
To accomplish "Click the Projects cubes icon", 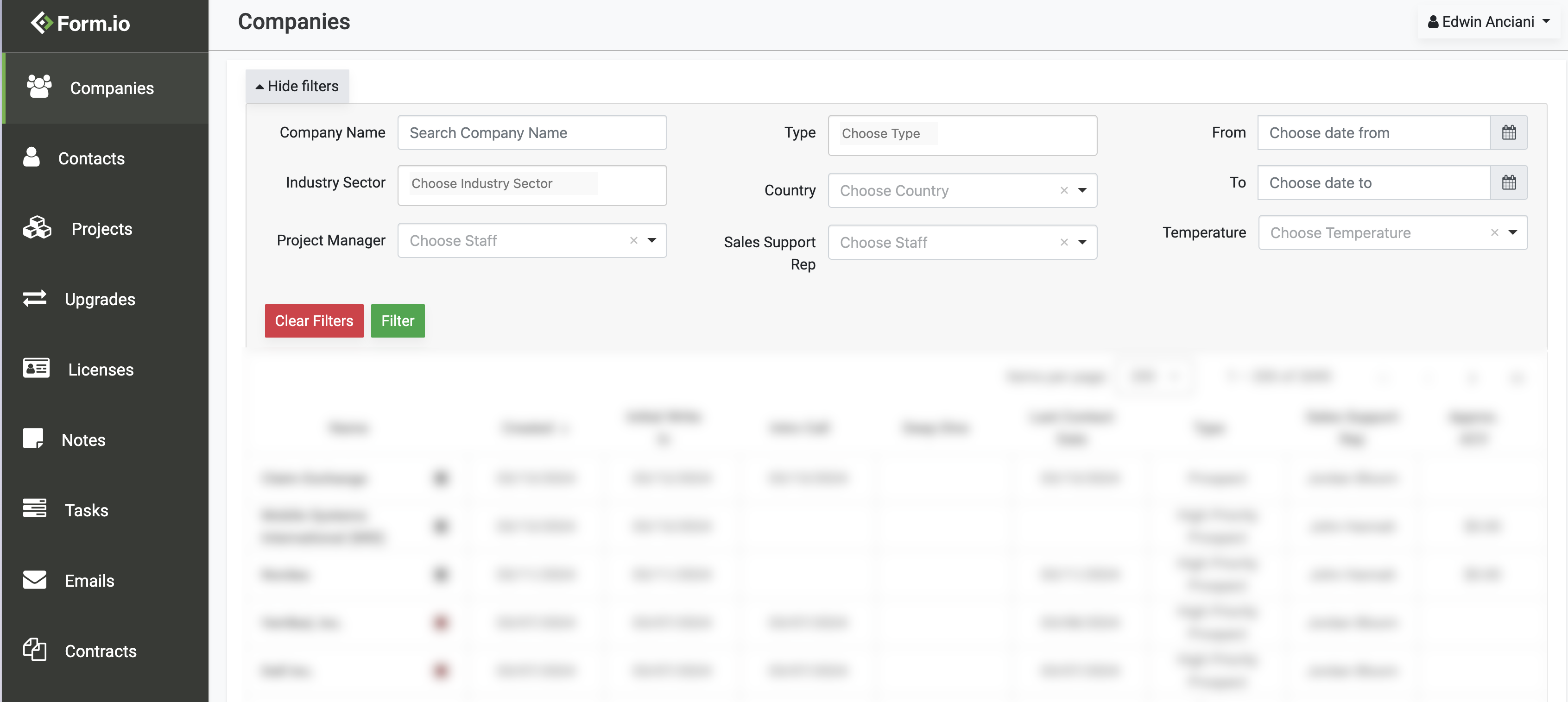I will tap(37, 228).
